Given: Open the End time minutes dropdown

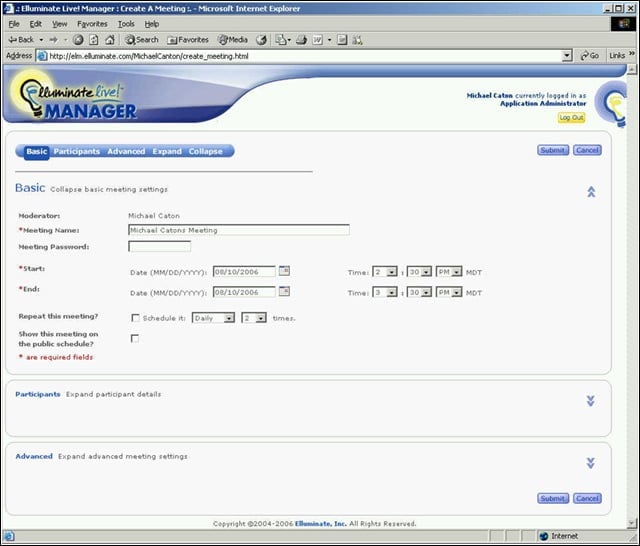Looking at the screenshot, I should (419, 292).
